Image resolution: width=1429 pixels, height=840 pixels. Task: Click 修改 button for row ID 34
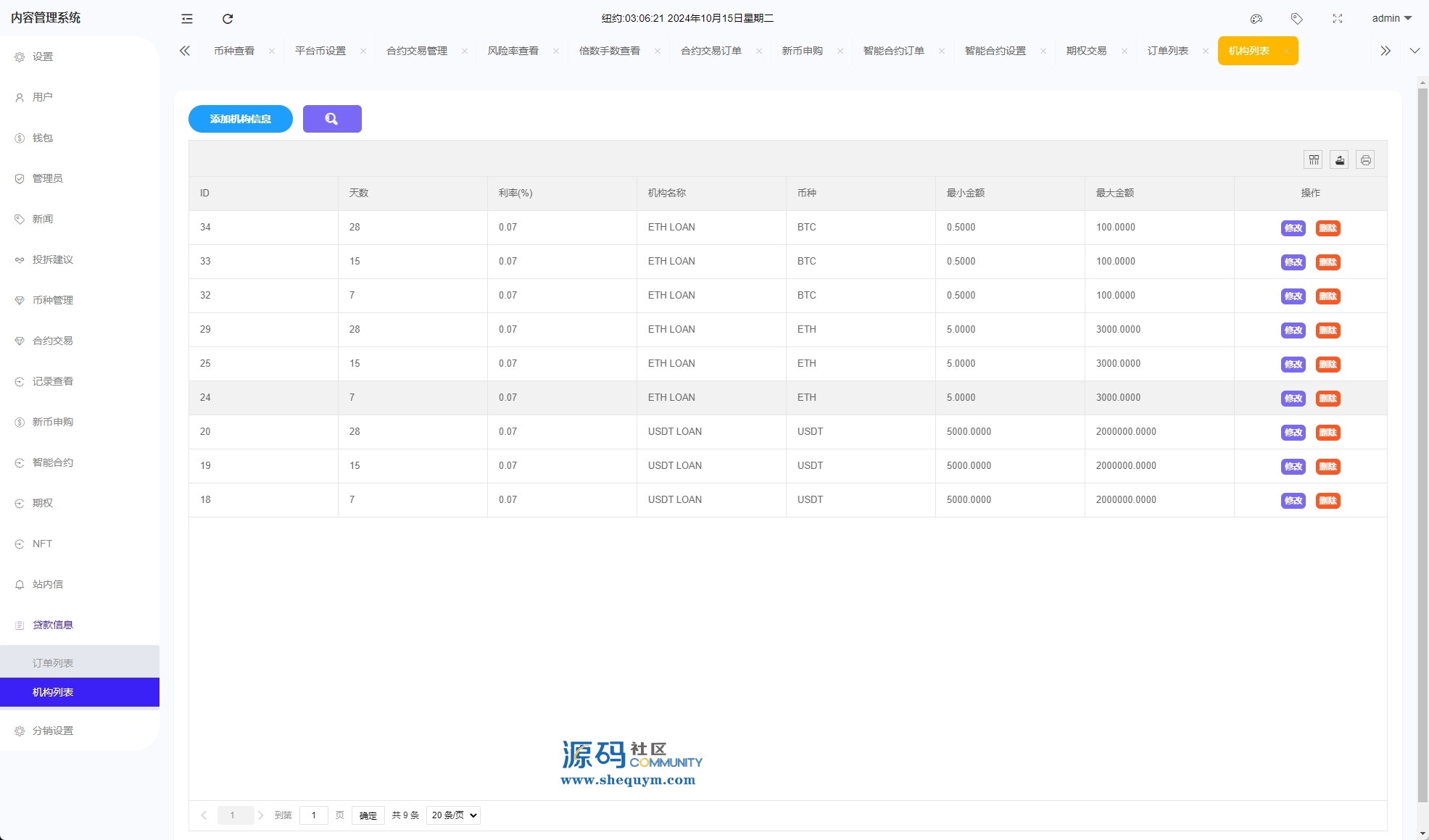pos(1293,228)
